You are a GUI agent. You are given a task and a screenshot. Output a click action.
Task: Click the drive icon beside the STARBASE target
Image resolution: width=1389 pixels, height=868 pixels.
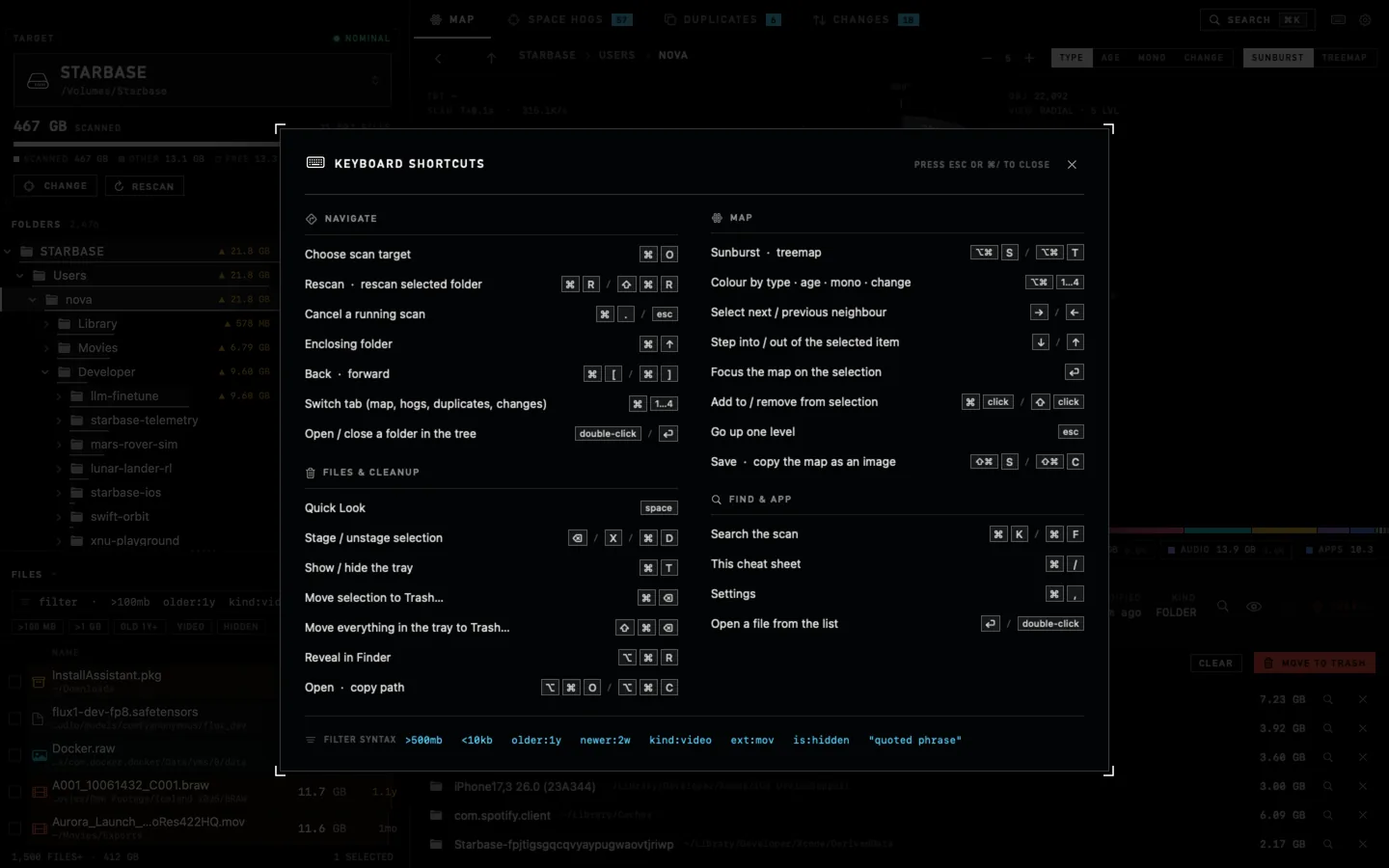tap(38, 81)
